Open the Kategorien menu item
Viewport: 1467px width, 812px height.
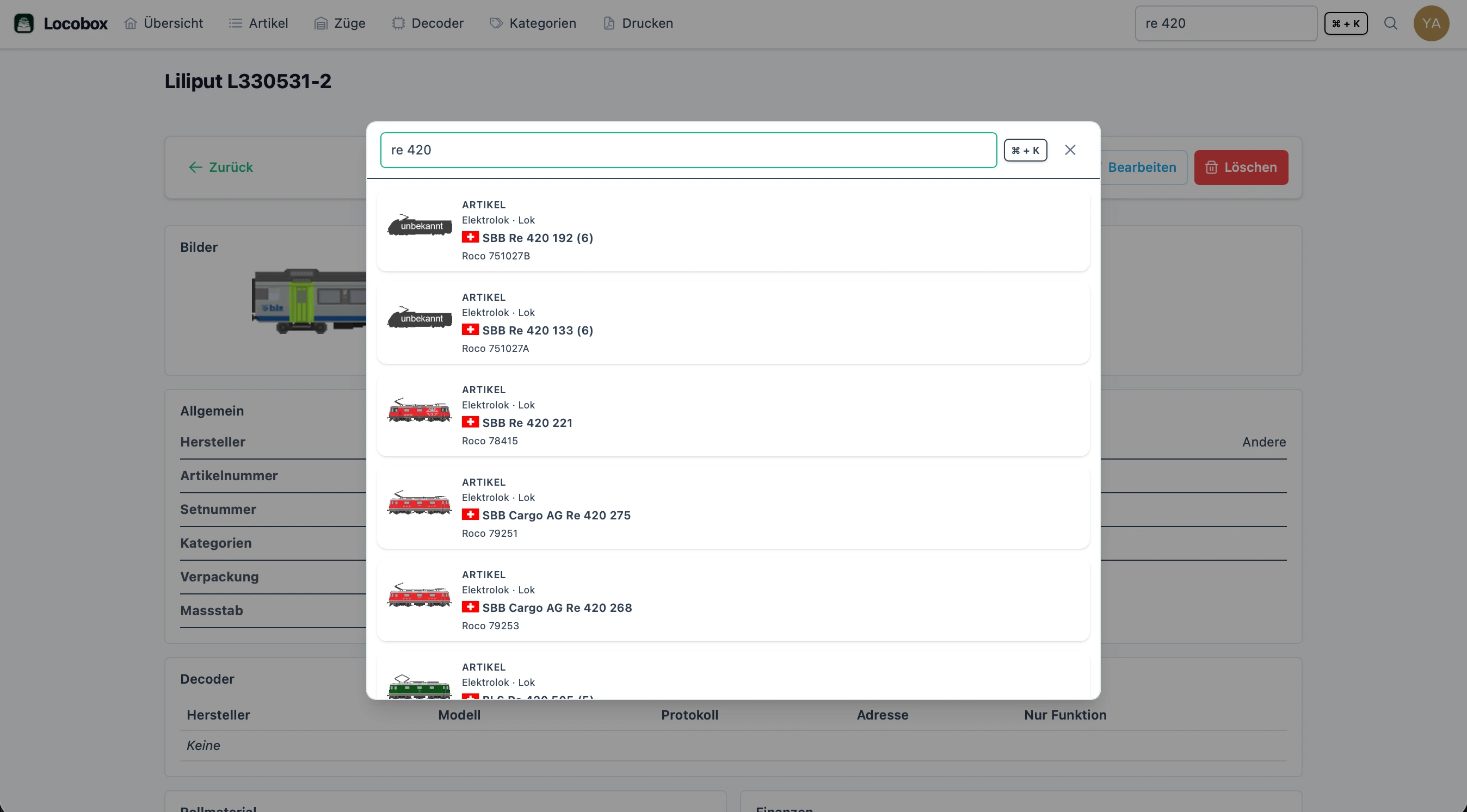[x=533, y=23]
